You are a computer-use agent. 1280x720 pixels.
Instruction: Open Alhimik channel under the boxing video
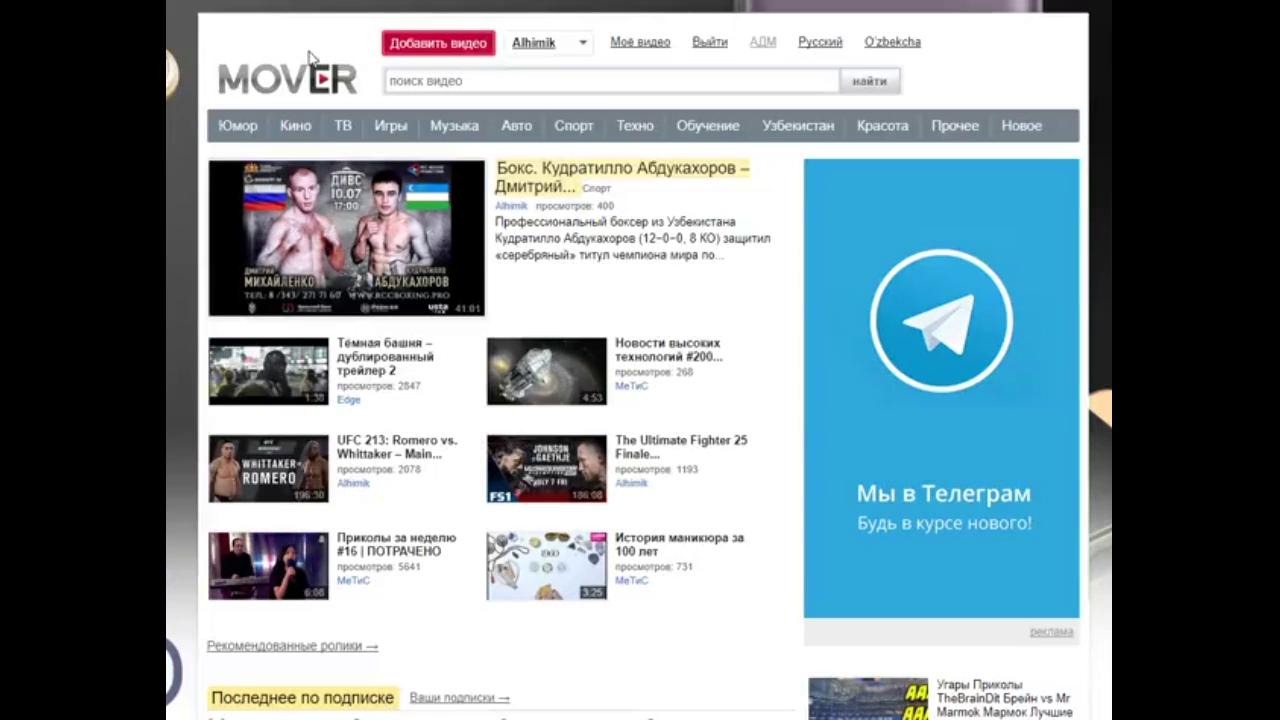511,206
